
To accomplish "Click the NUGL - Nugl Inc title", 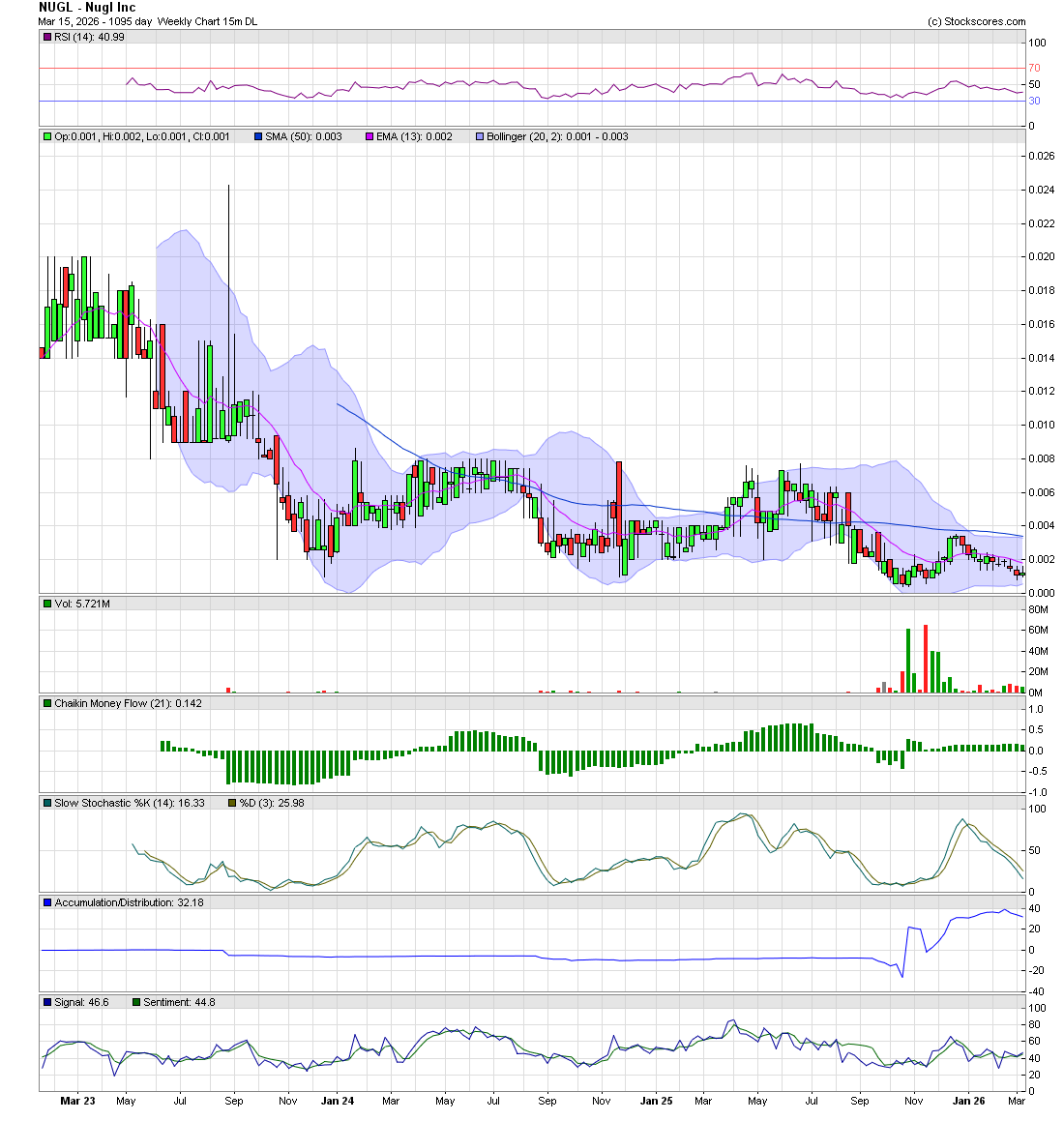I will click(x=86, y=7).
